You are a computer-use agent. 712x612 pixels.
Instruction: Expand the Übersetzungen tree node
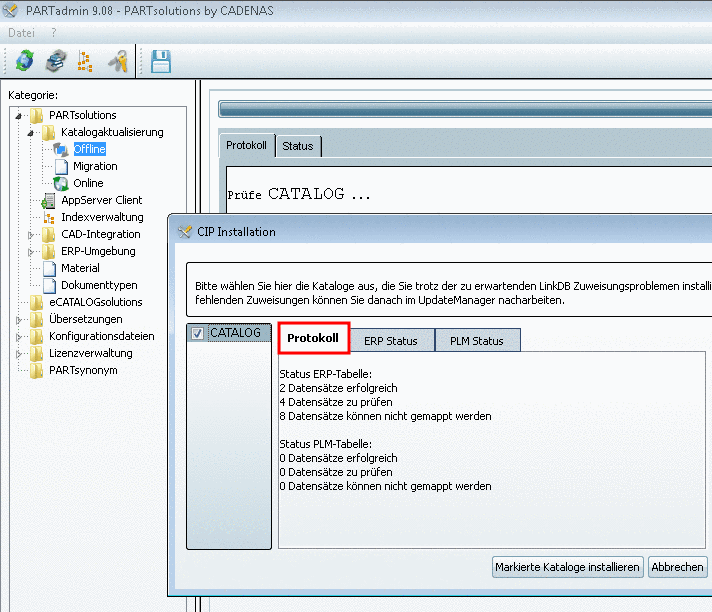19,320
